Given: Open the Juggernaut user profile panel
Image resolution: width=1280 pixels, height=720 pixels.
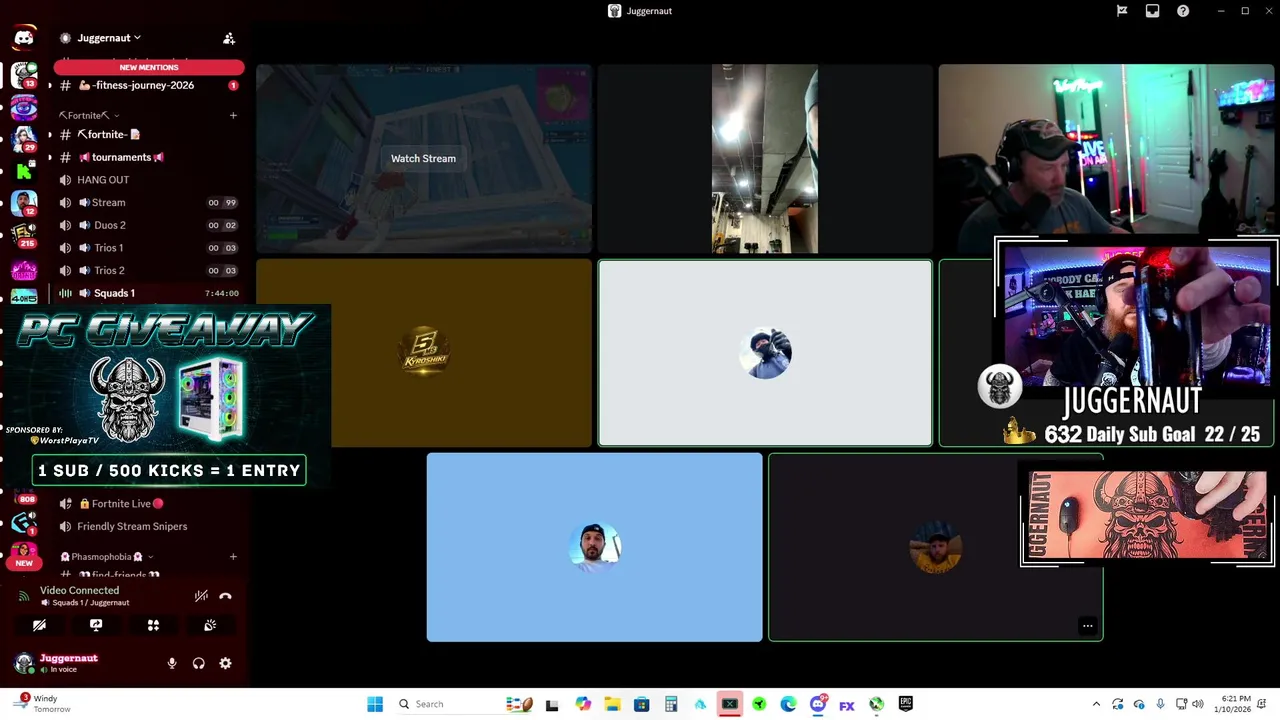Looking at the screenshot, I should tap(70, 663).
